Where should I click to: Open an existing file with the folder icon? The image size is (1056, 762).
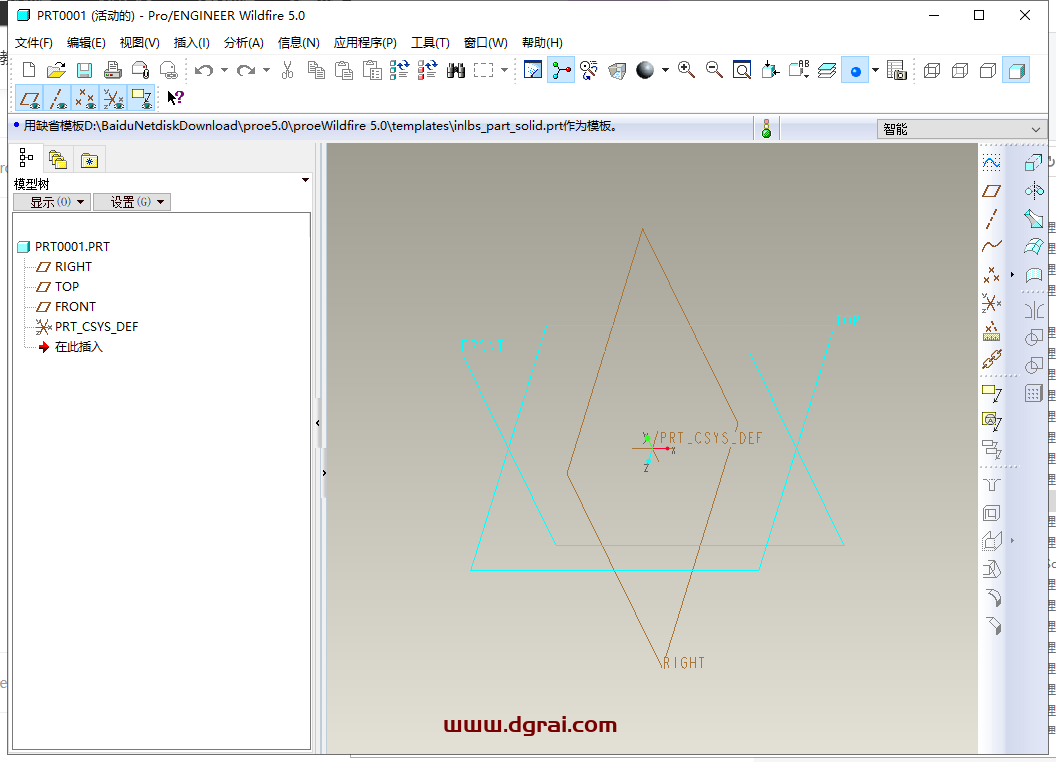pos(57,70)
